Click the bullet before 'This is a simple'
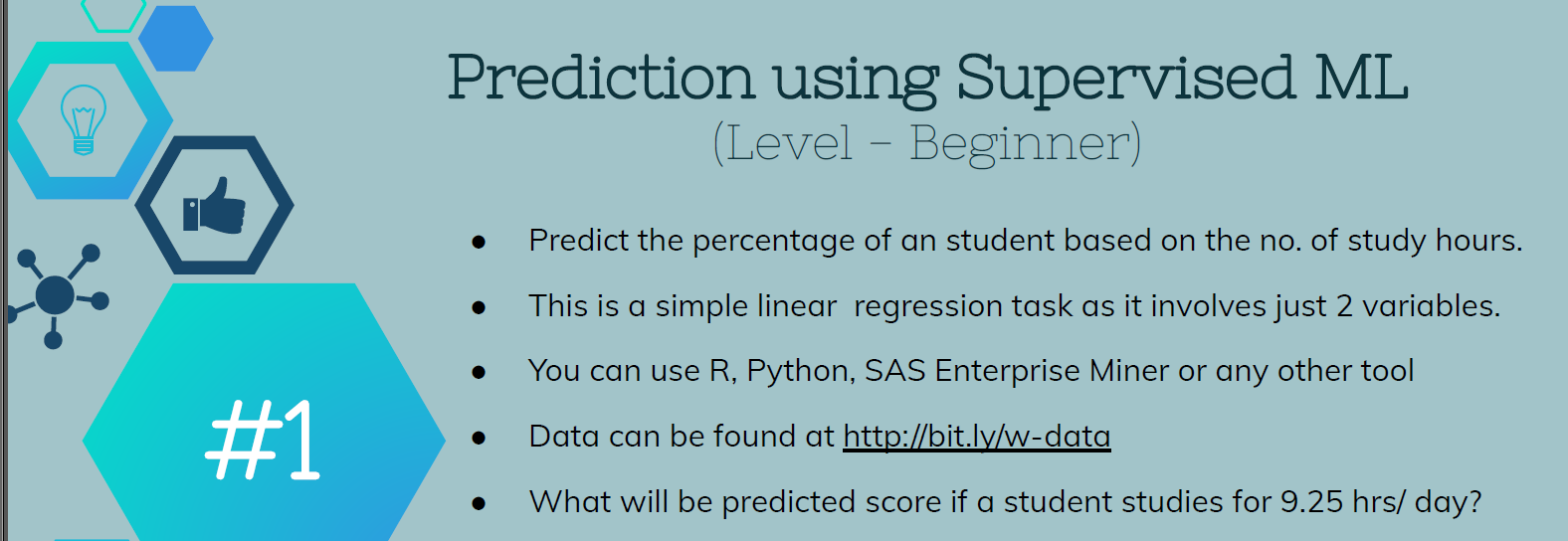This screenshot has width=1568, height=541. click(x=479, y=307)
